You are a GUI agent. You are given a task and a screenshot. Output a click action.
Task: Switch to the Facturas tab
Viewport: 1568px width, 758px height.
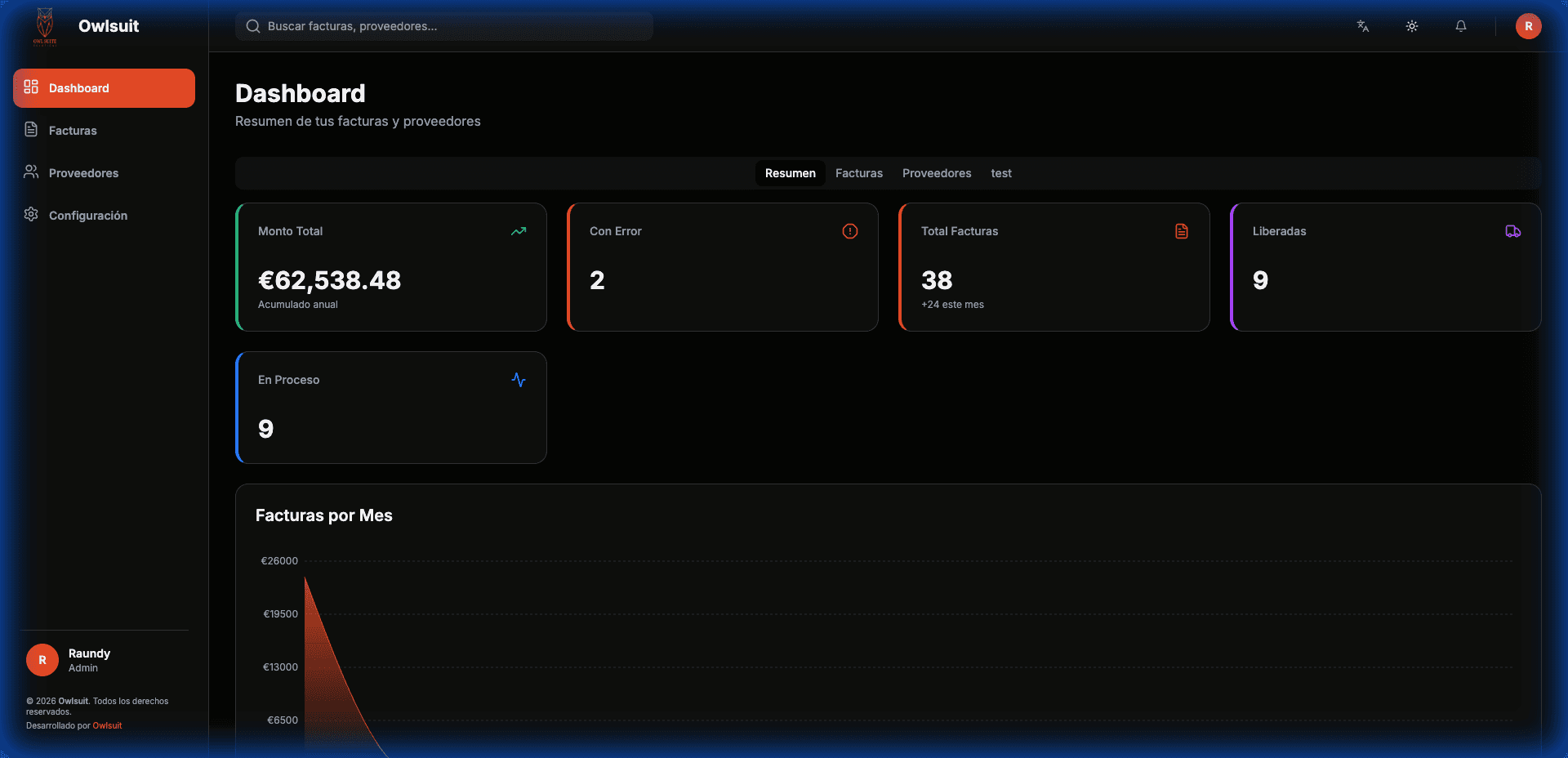(x=858, y=173)
